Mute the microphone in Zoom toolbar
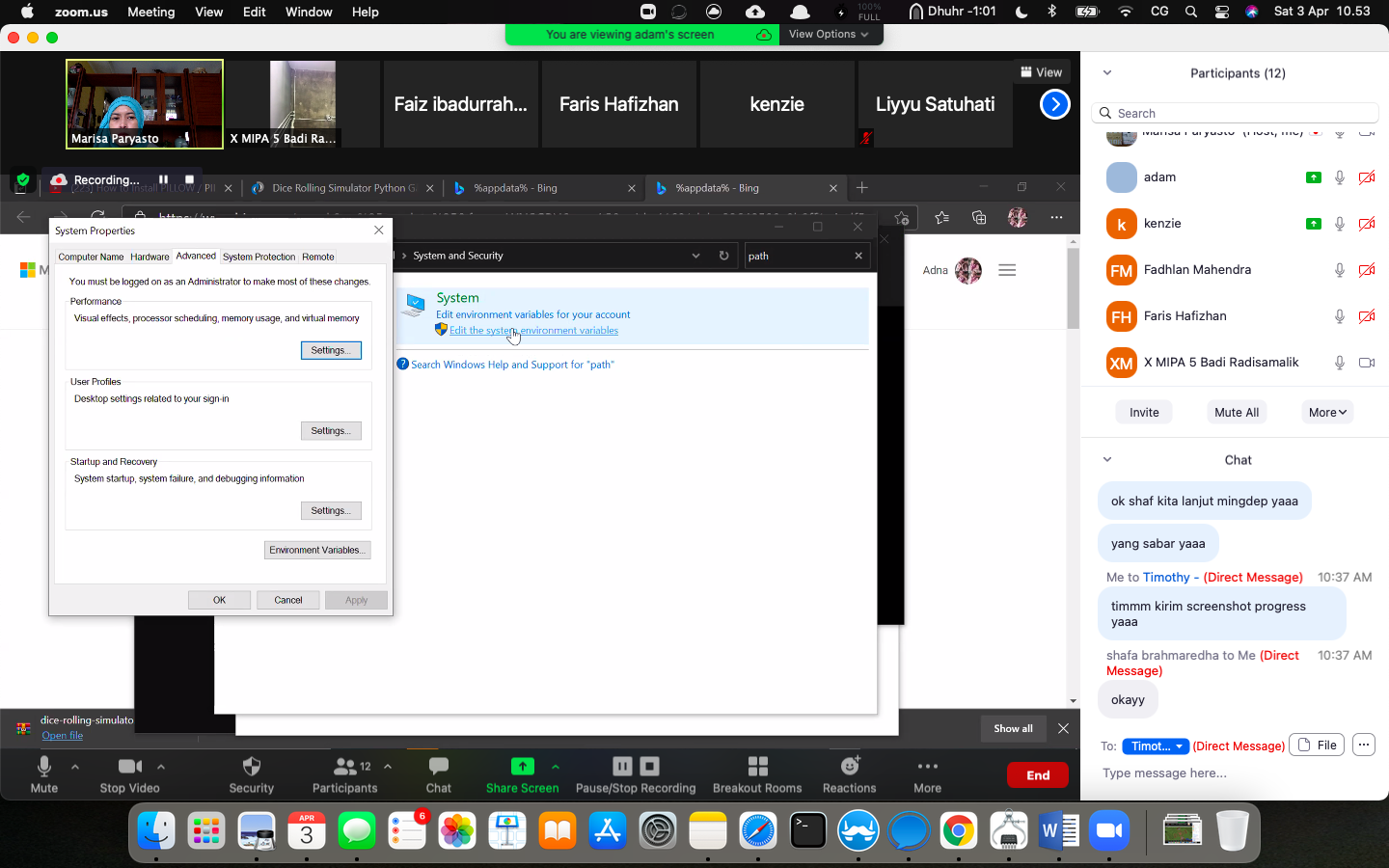 43,767
